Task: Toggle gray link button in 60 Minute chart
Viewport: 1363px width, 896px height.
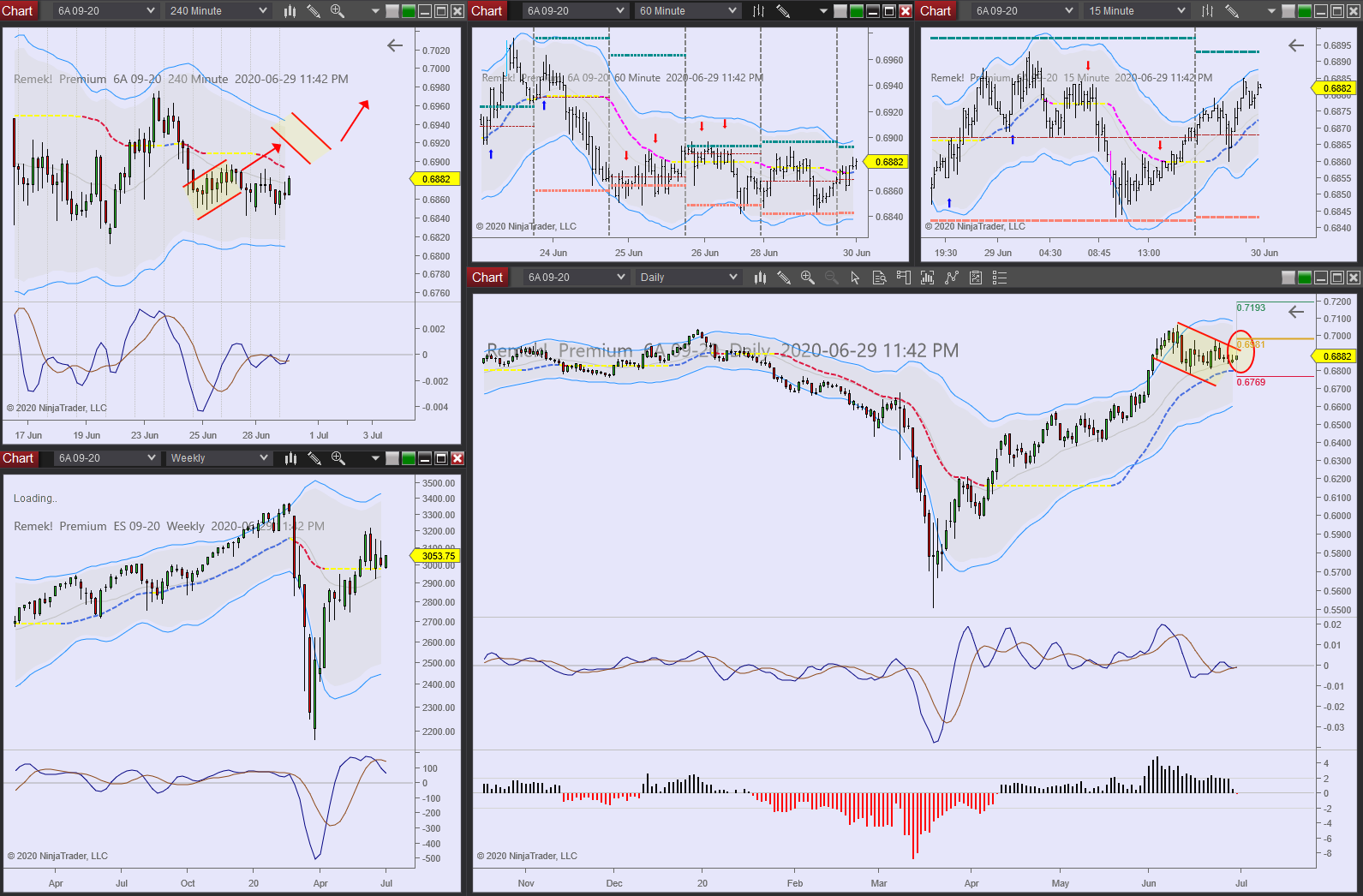Action: [x=840, y=11]
